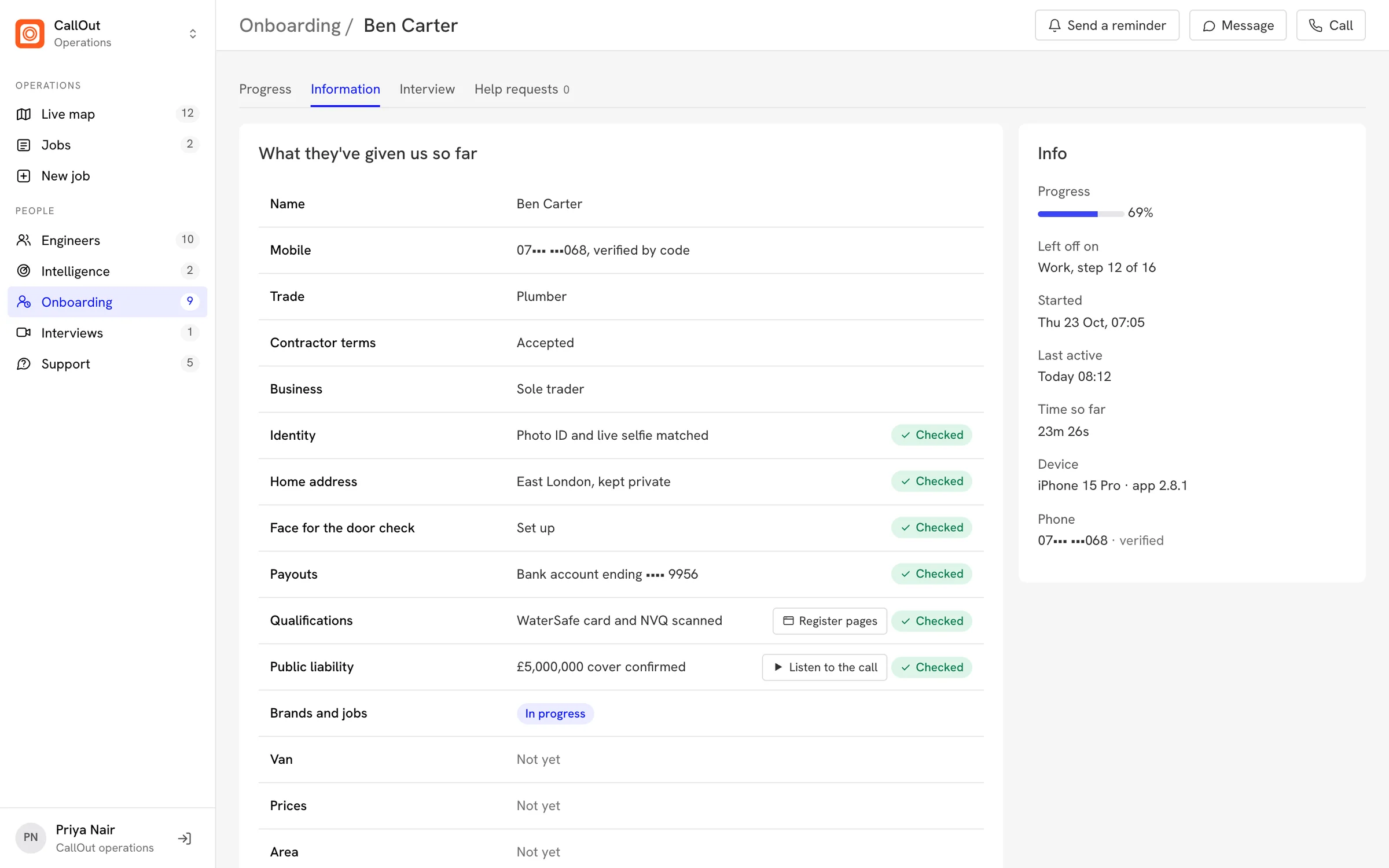This screenshot has height=868, width=1389.
Task: Click 'Bank account ending •••• 9956' text
Action: coord(607,574)
